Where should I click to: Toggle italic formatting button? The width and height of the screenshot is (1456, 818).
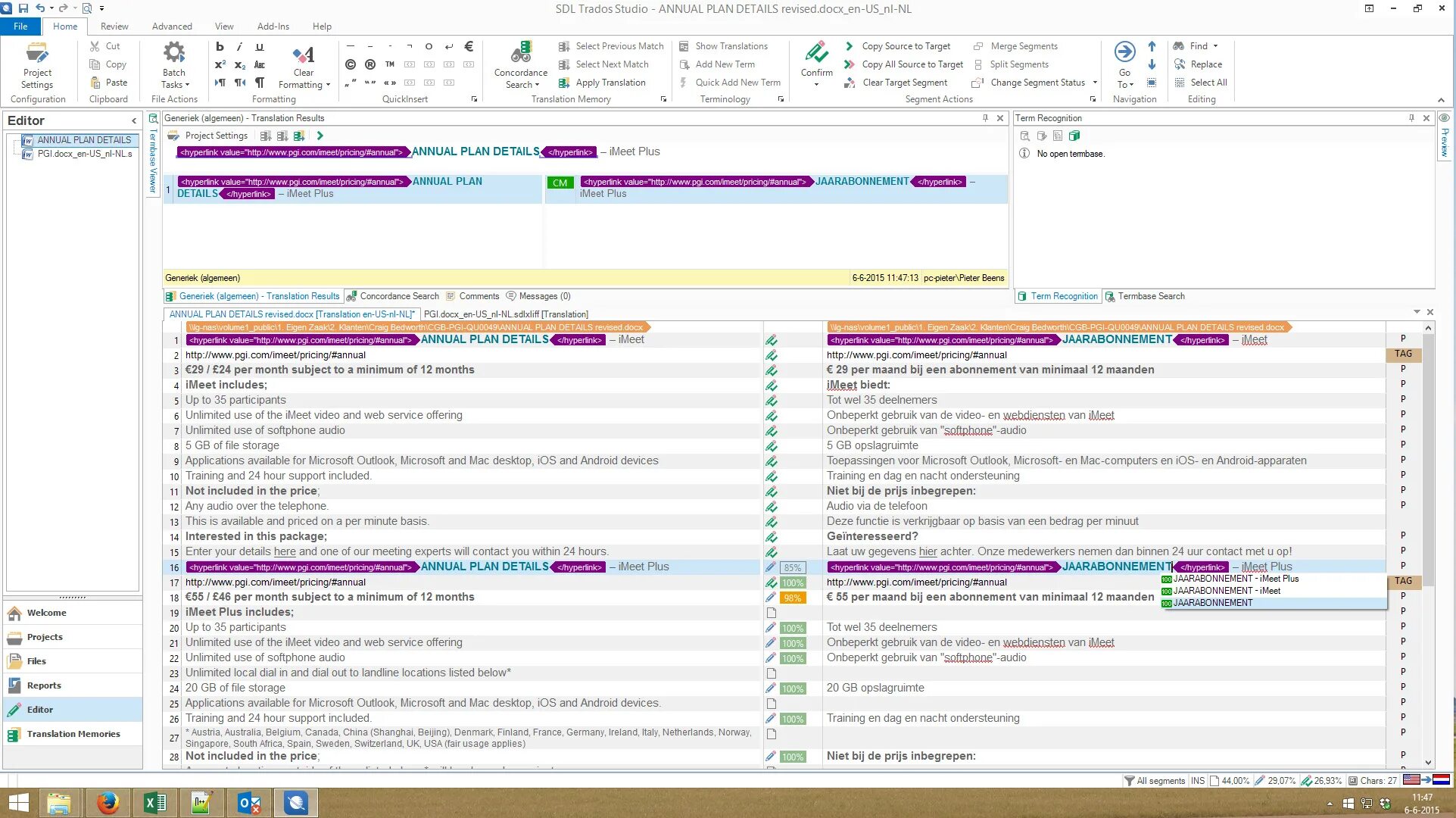239,46
